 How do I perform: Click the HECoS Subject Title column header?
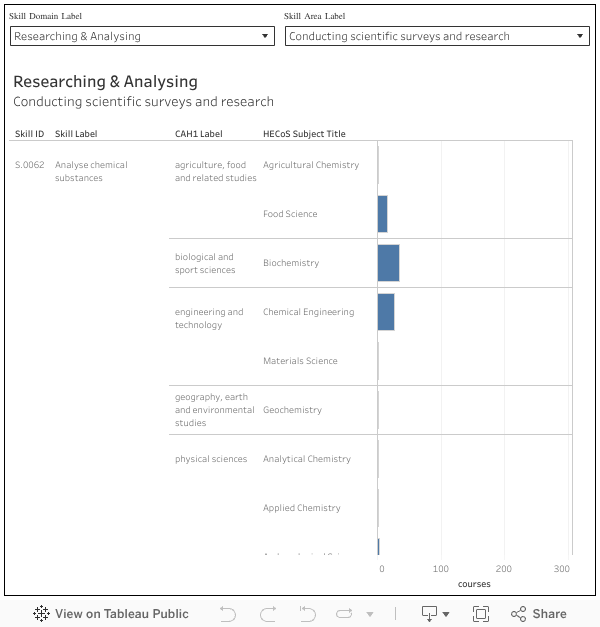click(x=304, y=134)
